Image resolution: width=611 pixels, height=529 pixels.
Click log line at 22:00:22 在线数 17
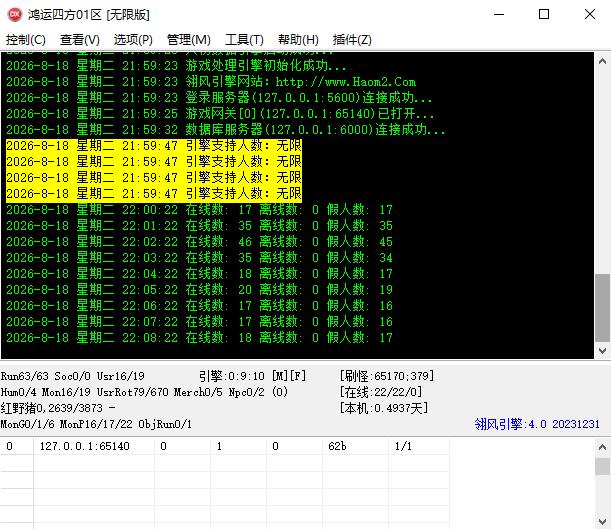[x=200, y=210]
